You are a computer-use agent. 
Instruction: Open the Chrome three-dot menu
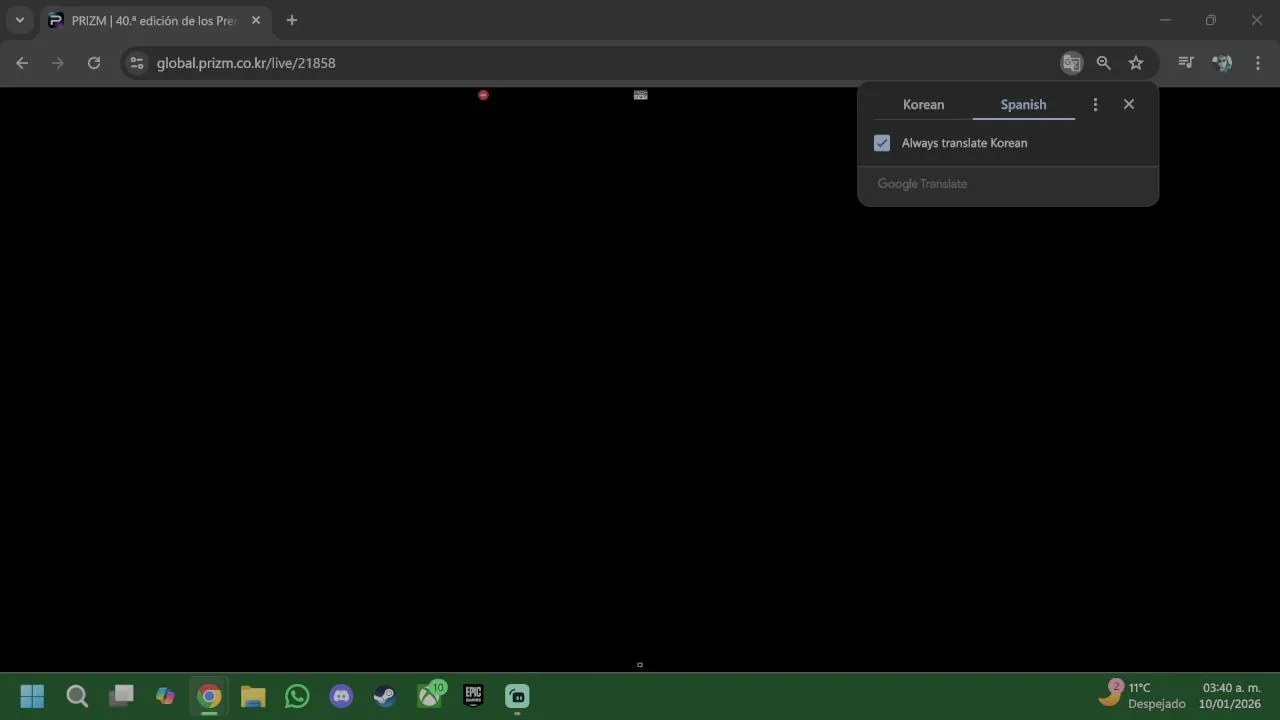[1256, 63]
